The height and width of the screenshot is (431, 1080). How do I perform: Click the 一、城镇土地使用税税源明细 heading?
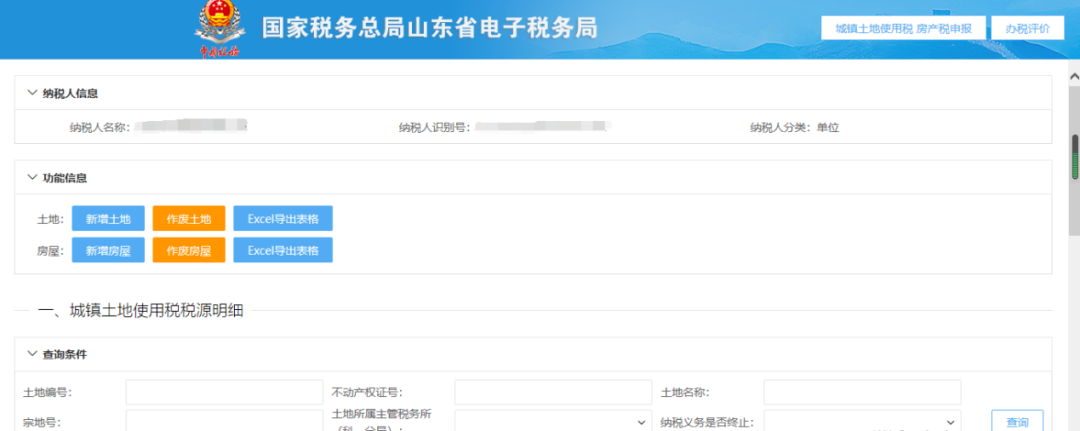(x=141, y=311)
